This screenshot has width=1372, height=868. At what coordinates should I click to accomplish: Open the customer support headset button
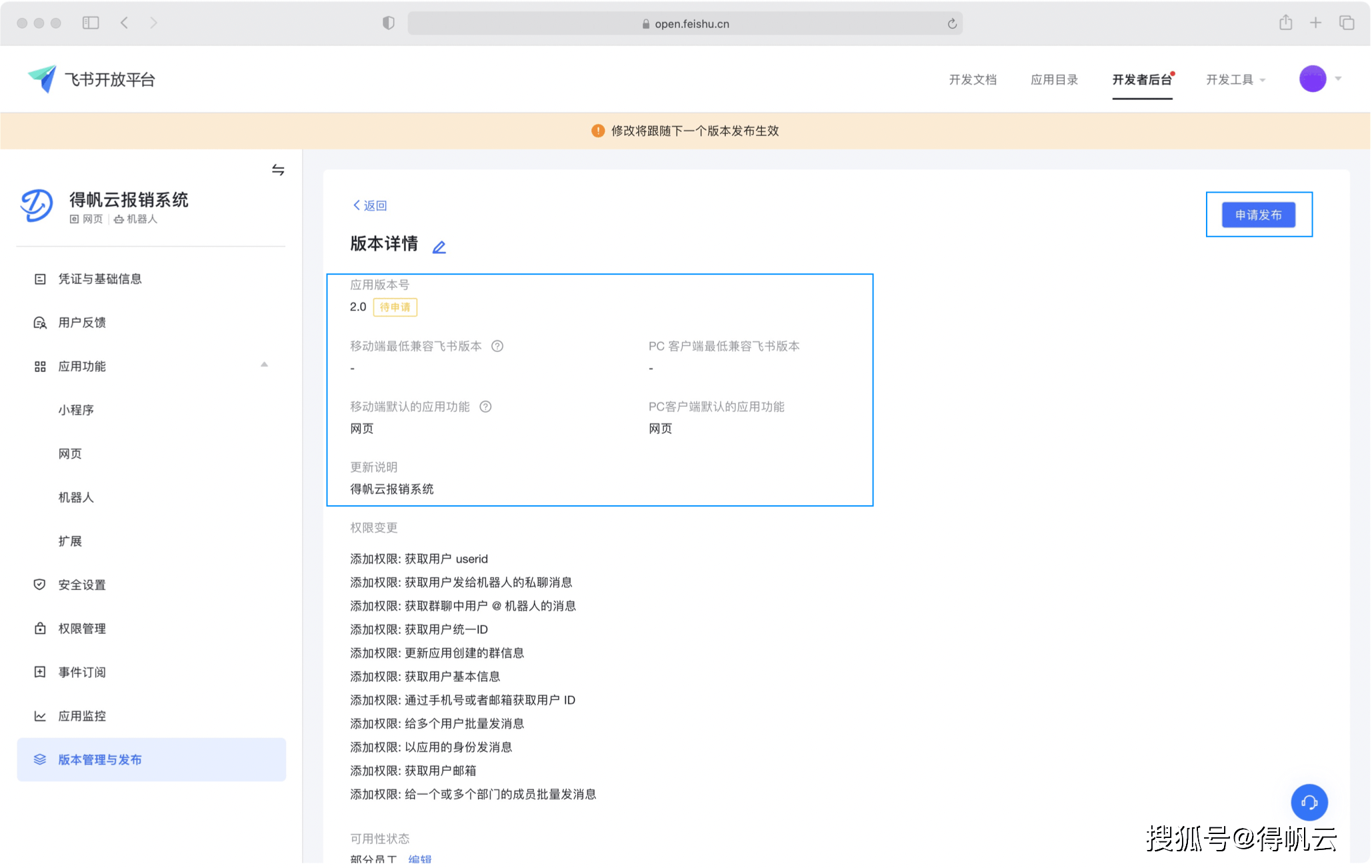coord(1309,802)
